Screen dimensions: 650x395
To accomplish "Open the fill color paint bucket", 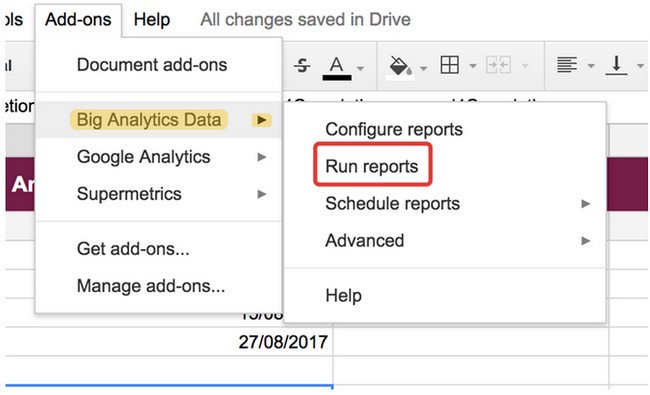I will click(x=400, y=66).
